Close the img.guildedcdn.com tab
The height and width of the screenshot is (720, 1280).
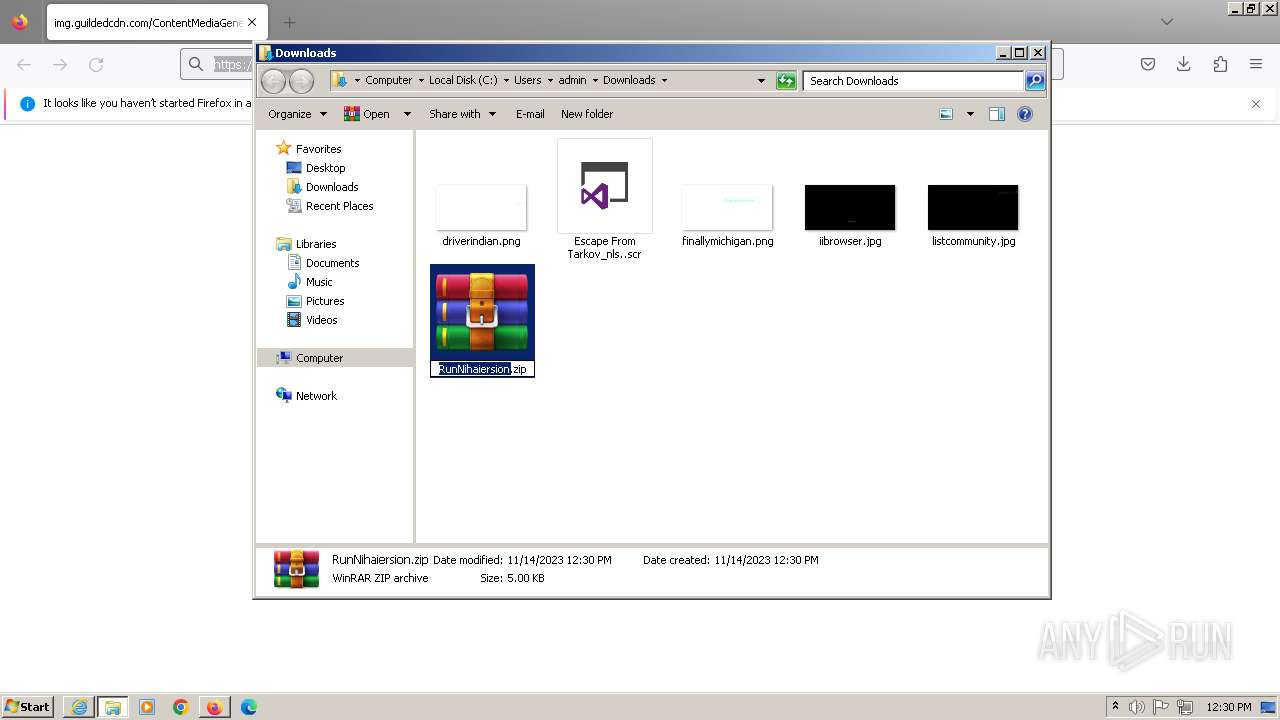(252, 22)
